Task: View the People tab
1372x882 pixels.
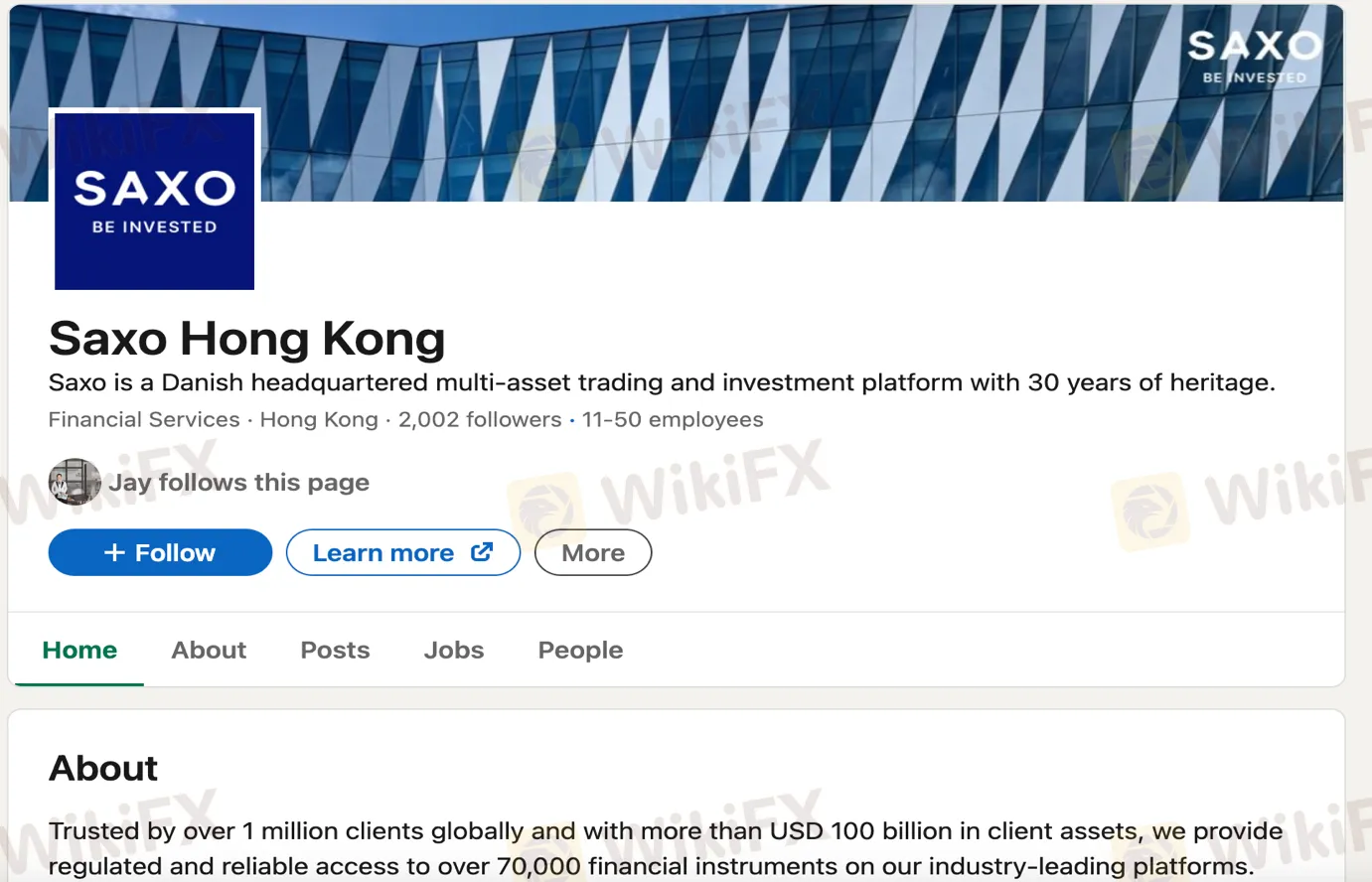Action: (580, 651)
